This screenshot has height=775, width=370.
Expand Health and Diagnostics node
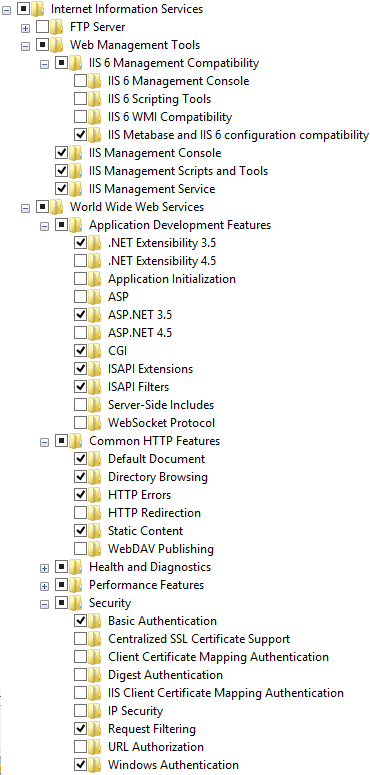click(x=45, y=568)
